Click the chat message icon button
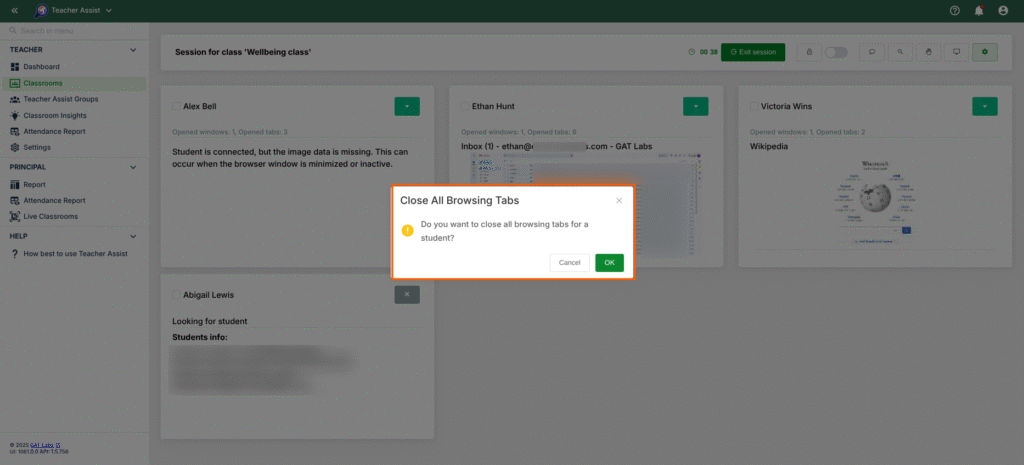Image resolution: width=1024 pixels, height=465 pixels. click(x=872, y=51)
